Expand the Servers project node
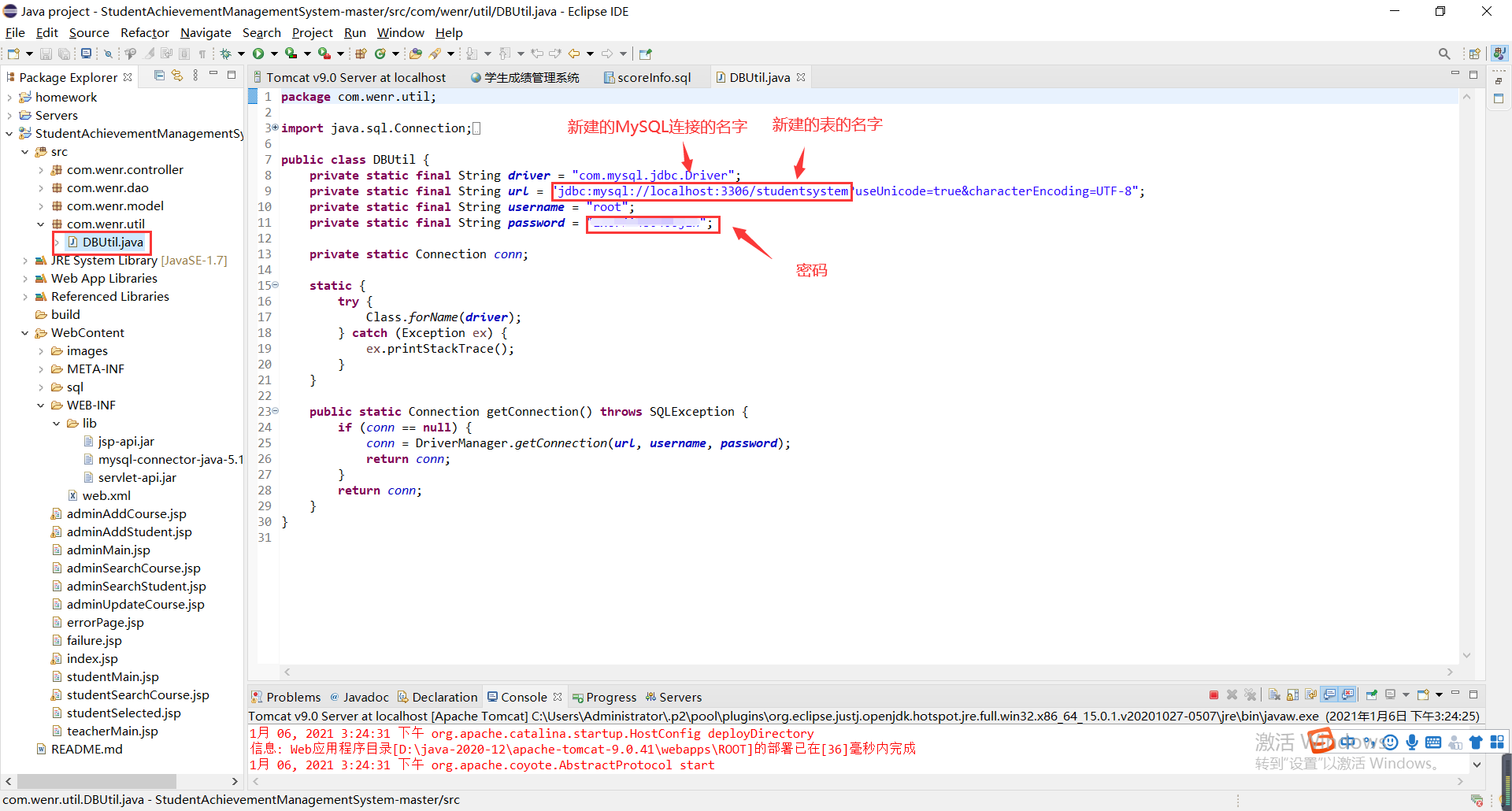1512x811 pixels. point(9,116)
